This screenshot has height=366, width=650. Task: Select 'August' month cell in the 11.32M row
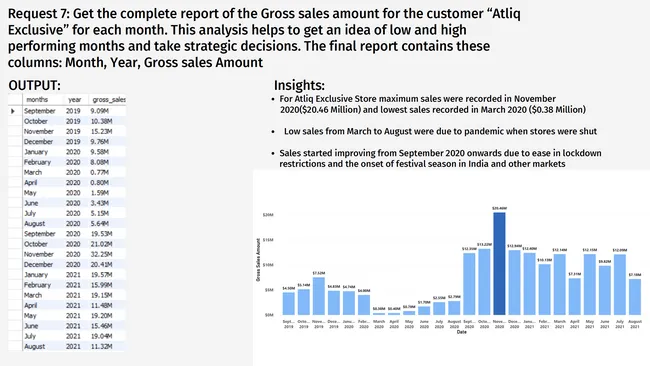(x=34, y=347)
